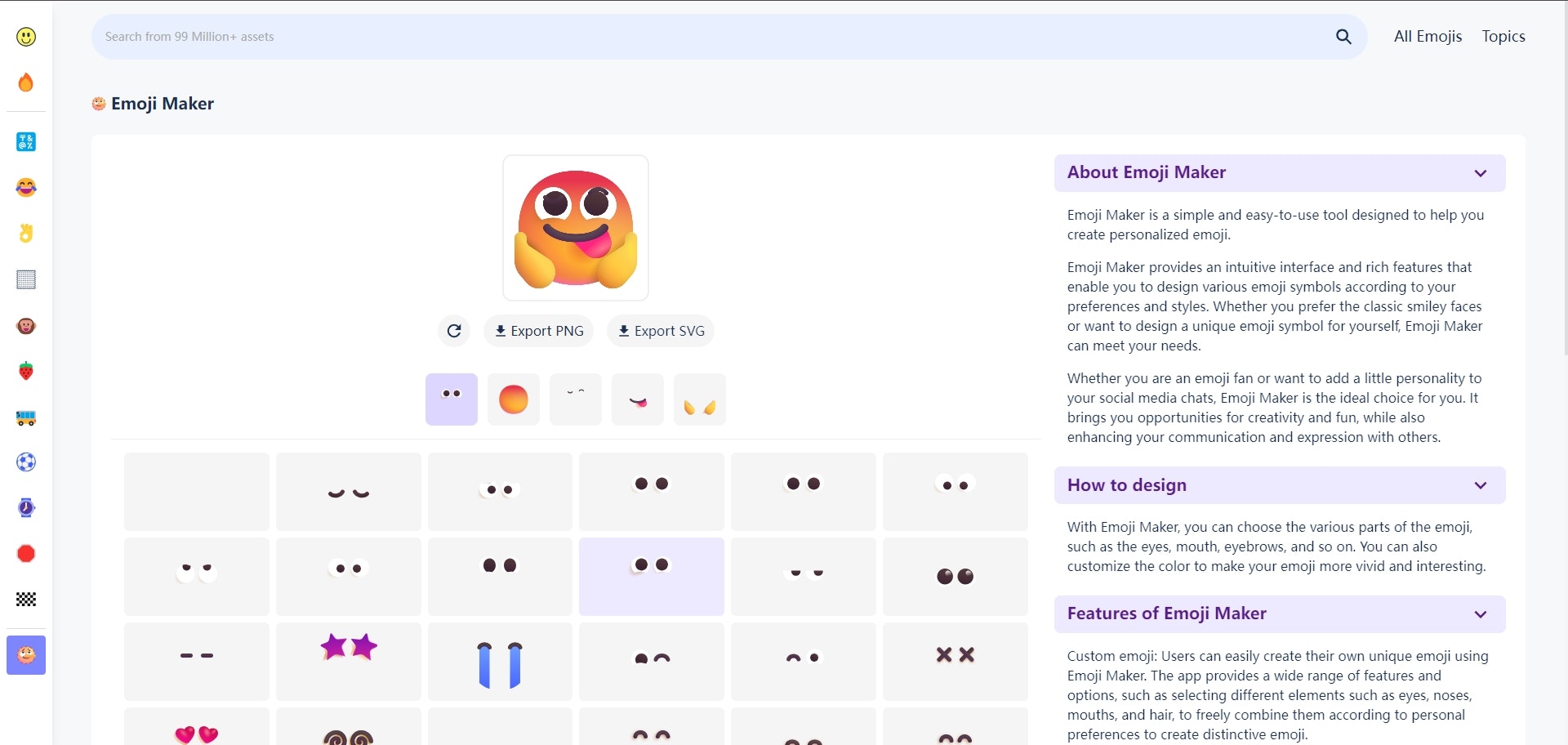Choose the purple star eyes option
Image resolution: width=1568 pixels, height=745 pixels.
pos(349,662)
